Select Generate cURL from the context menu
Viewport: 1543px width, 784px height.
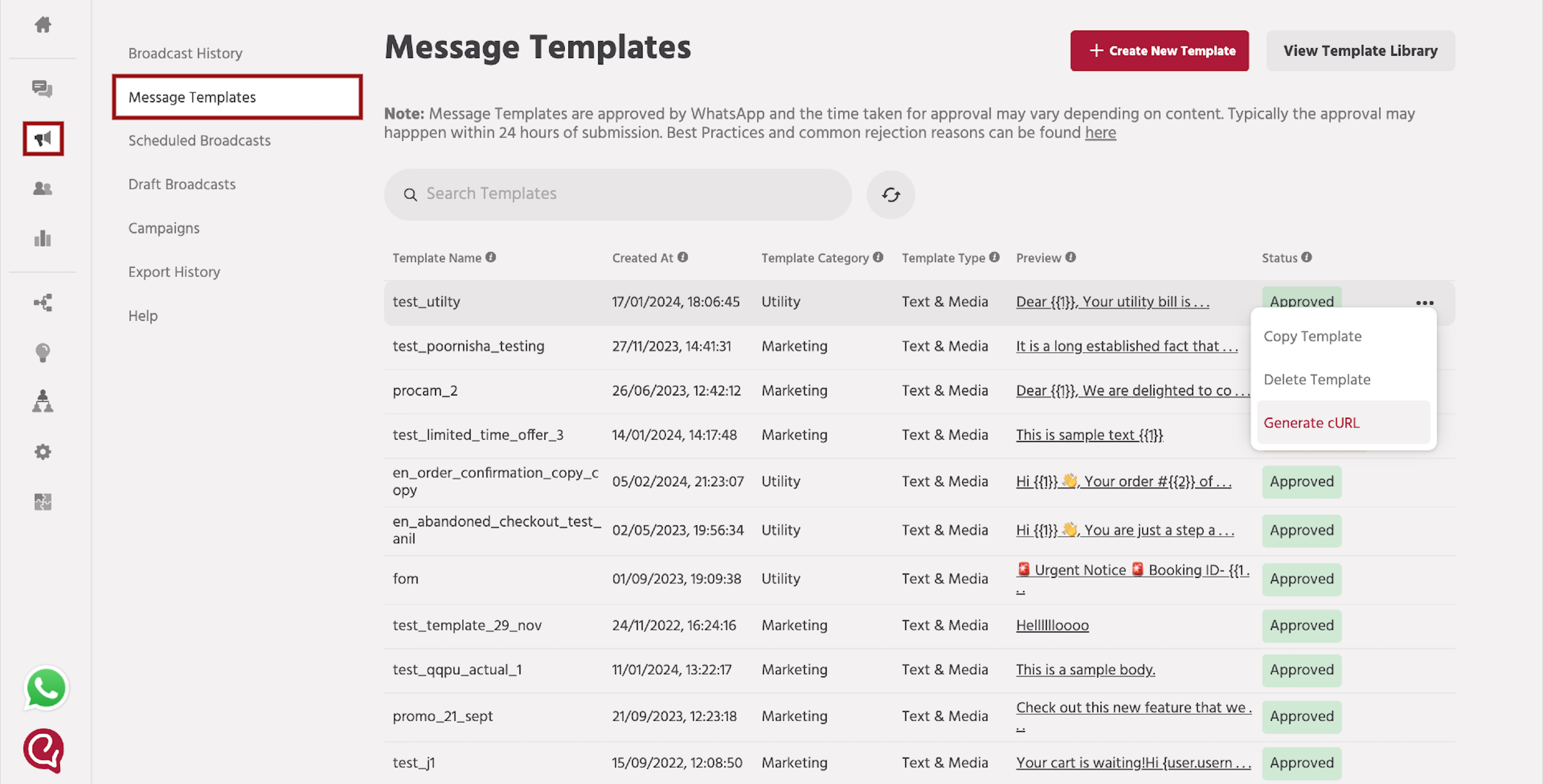tap(1311, 422)
